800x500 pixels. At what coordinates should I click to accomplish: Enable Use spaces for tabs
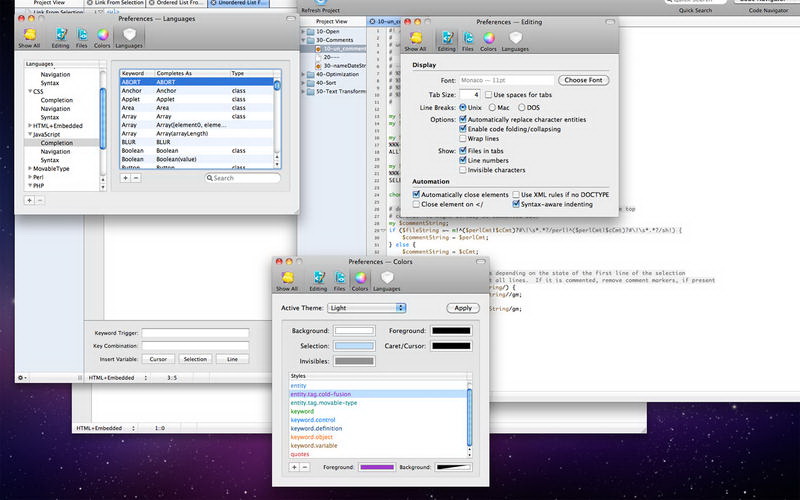[x=489, y=93]
